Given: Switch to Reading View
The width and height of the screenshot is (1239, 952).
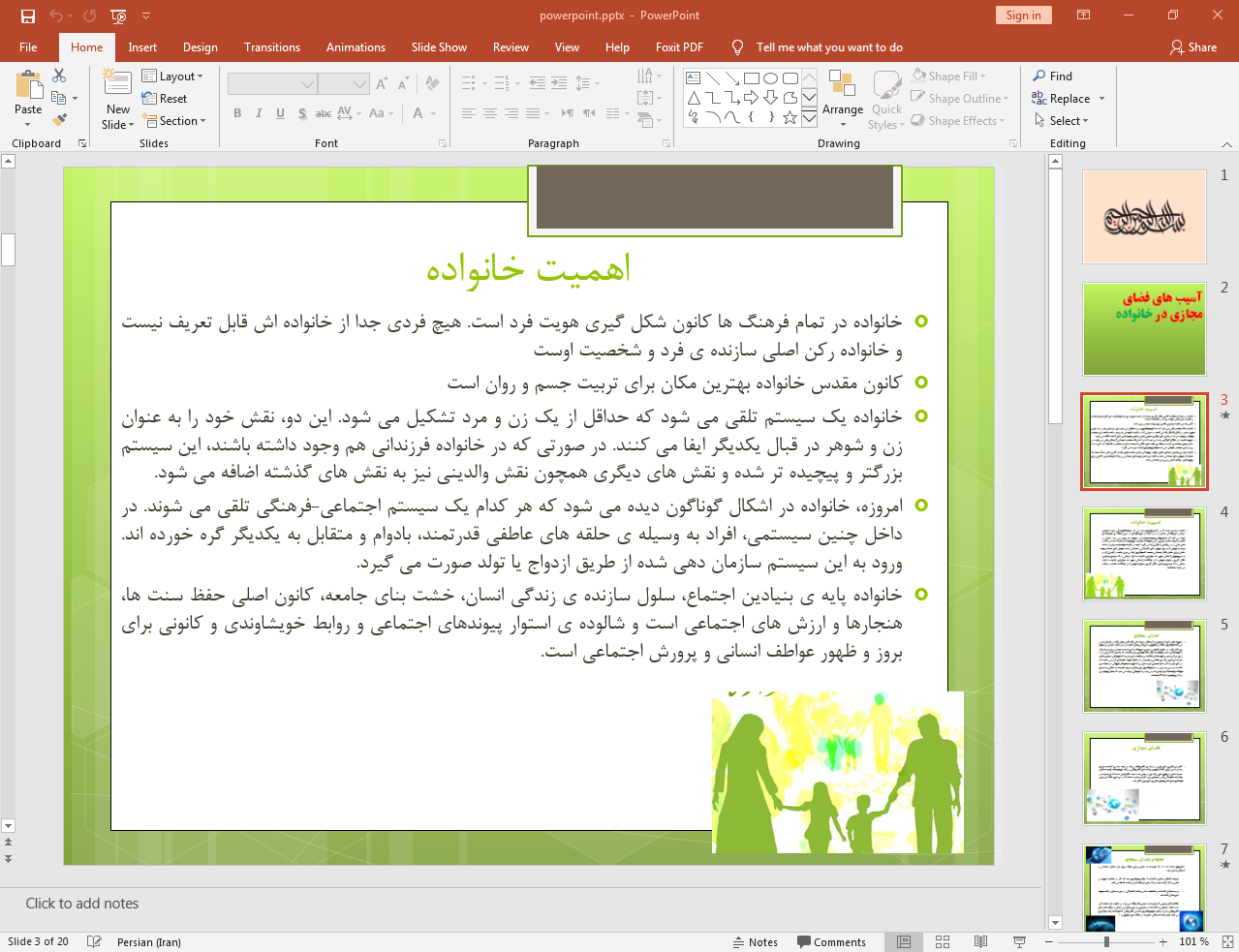Looking at the screenshot, I should 980,941.
